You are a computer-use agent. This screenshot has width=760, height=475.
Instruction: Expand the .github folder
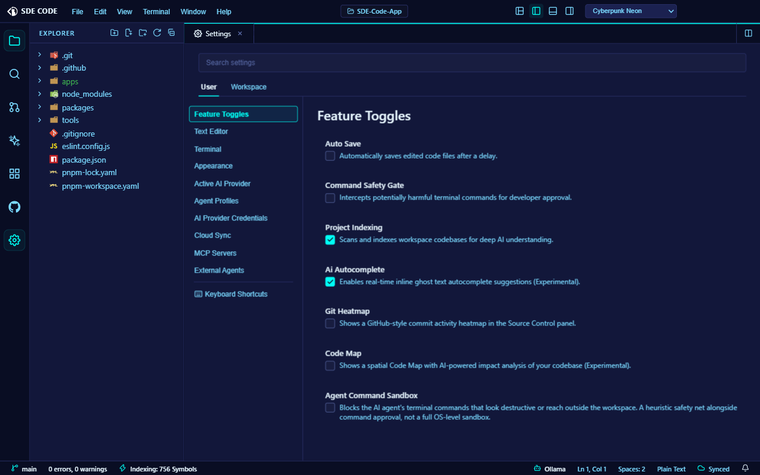40,68
